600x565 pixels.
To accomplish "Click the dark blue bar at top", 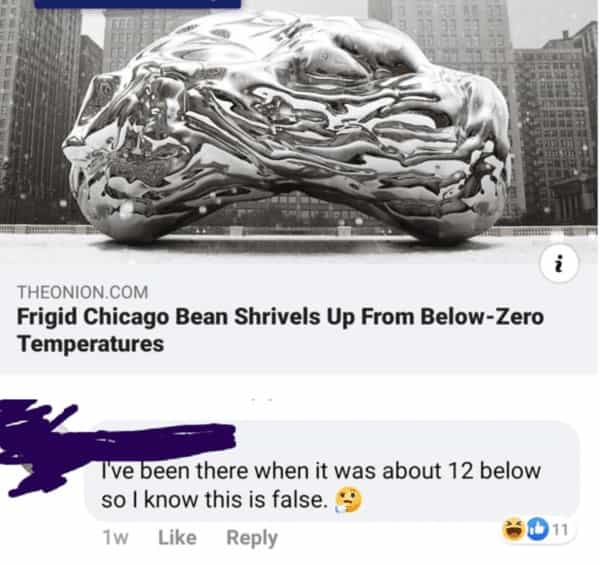I will (x=138, y=4).
